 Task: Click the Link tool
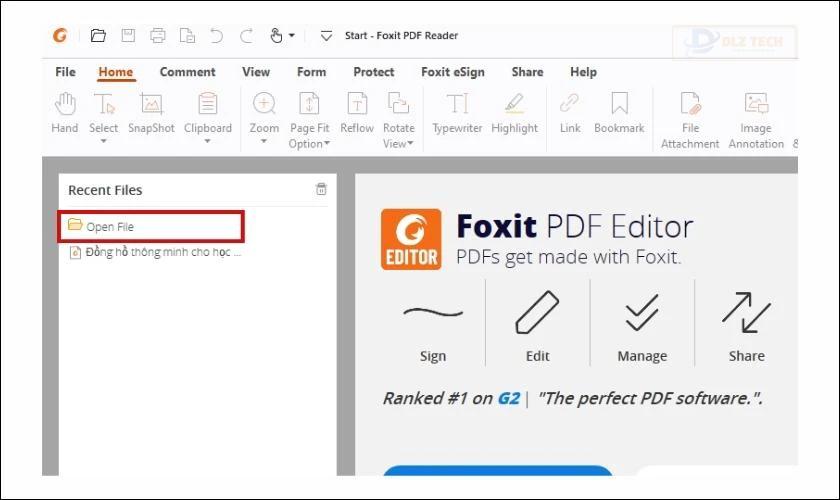[570, 113]
